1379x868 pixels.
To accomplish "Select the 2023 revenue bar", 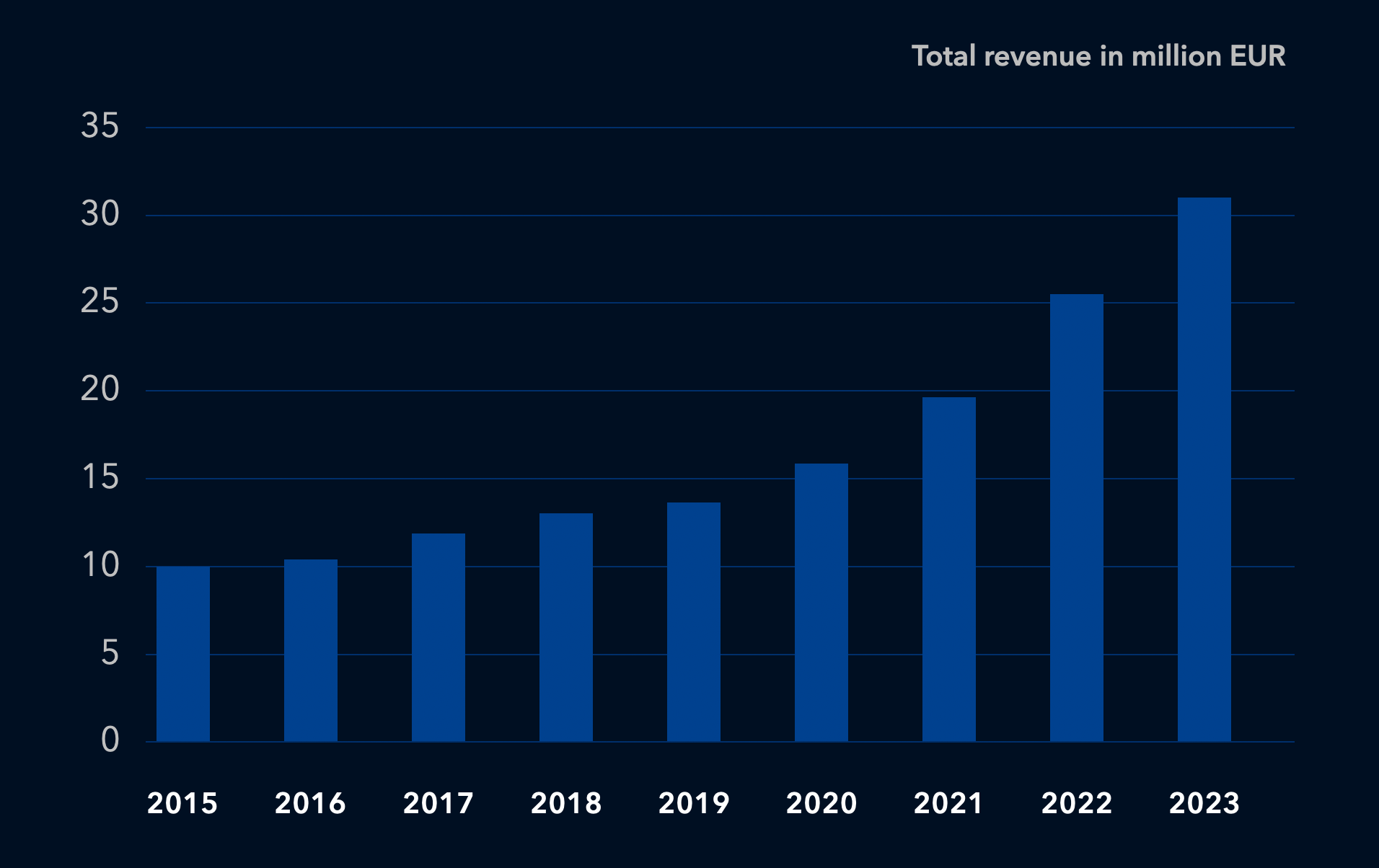I will tap(1204, 469).
